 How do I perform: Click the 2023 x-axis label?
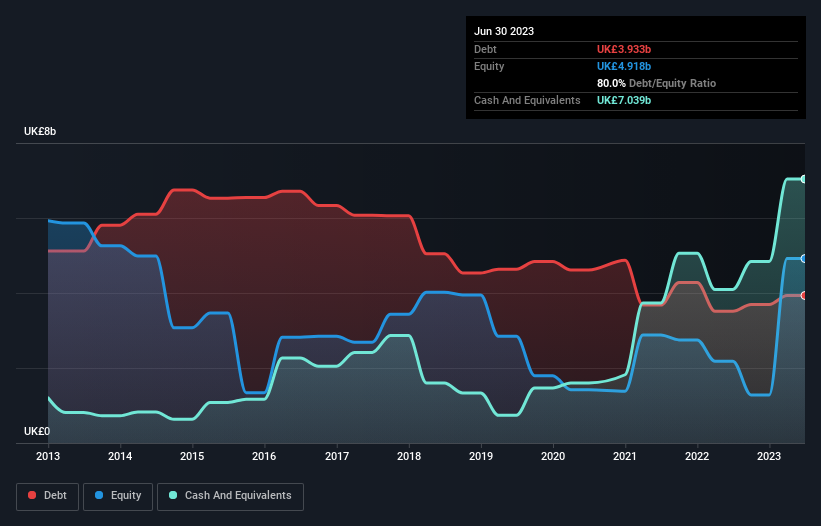click(769, 456)
